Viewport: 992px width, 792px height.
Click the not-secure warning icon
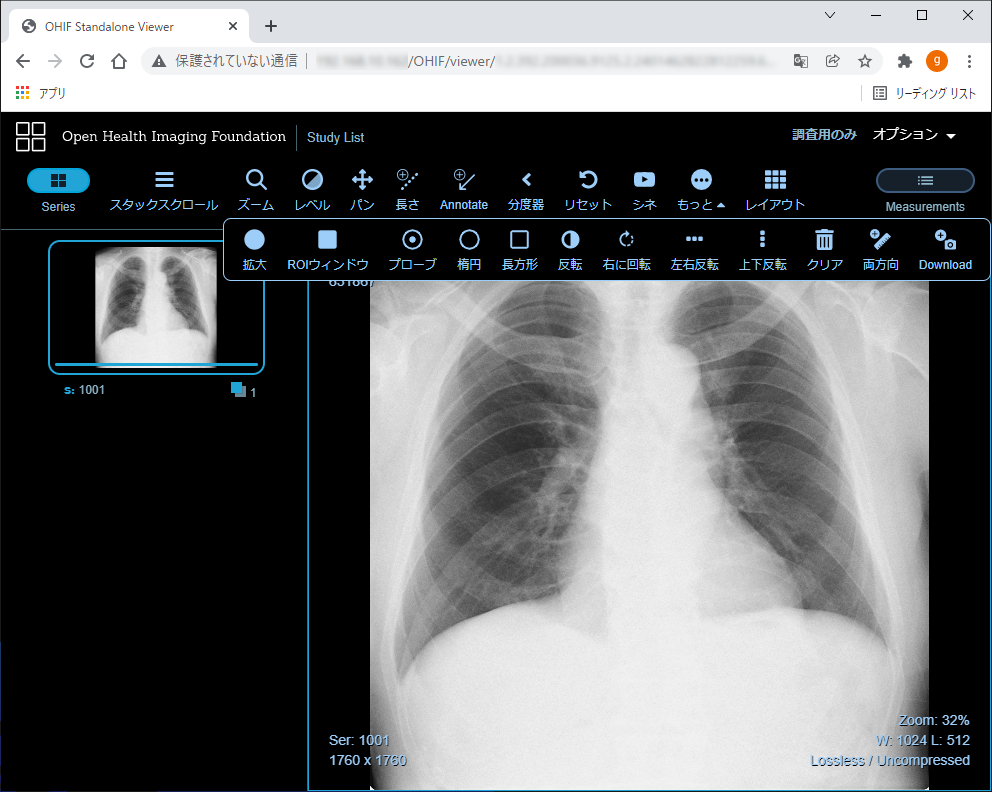click(x=159, y=61)
